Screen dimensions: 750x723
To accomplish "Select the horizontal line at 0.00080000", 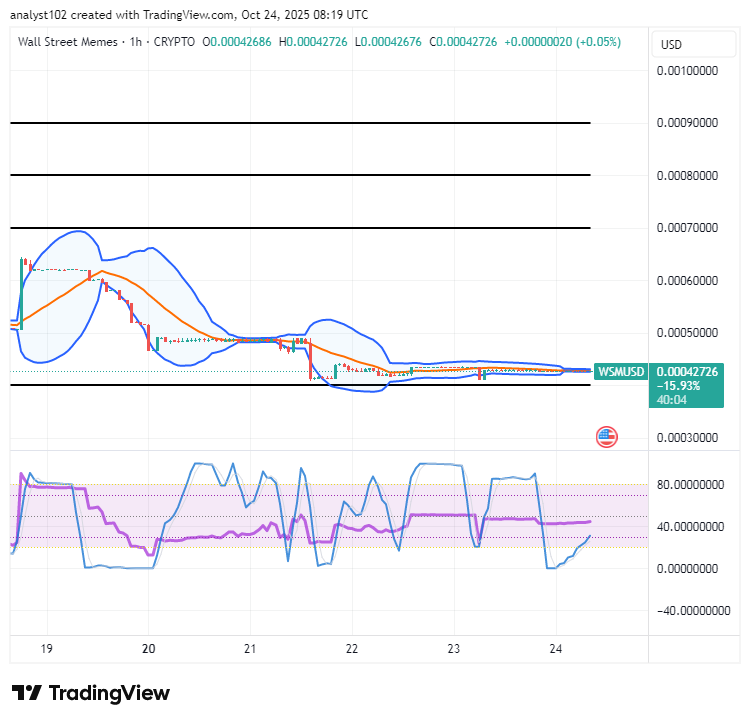I will coord(300,175).
